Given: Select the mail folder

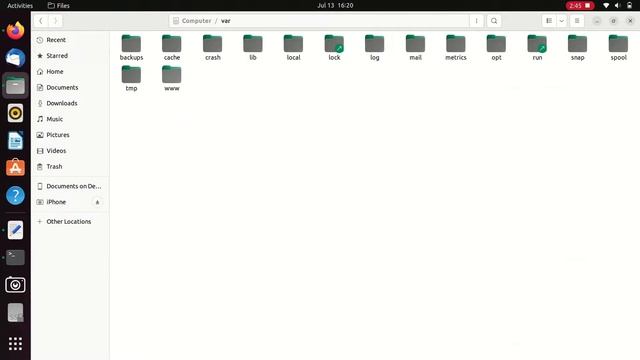Looking at the screenshot, I should click(x=415, y=48).
